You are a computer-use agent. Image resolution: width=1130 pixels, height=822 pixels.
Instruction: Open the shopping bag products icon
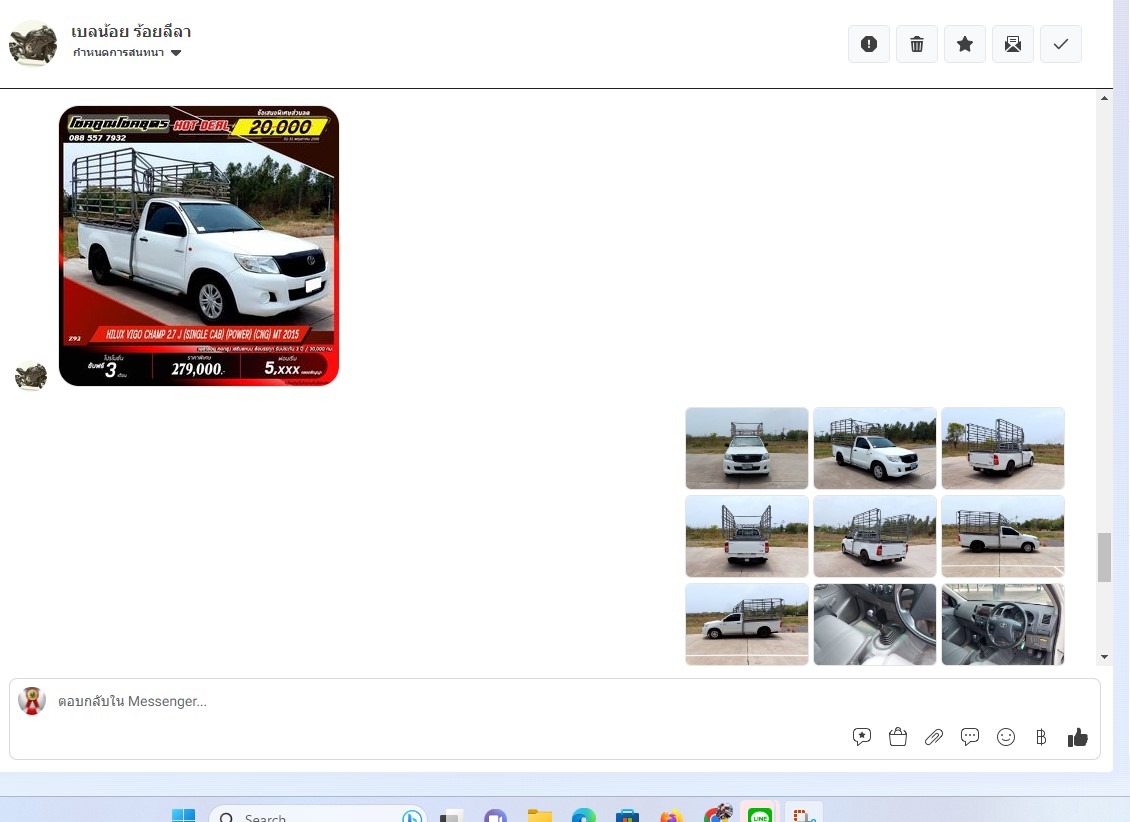click(x=898, y=737)
